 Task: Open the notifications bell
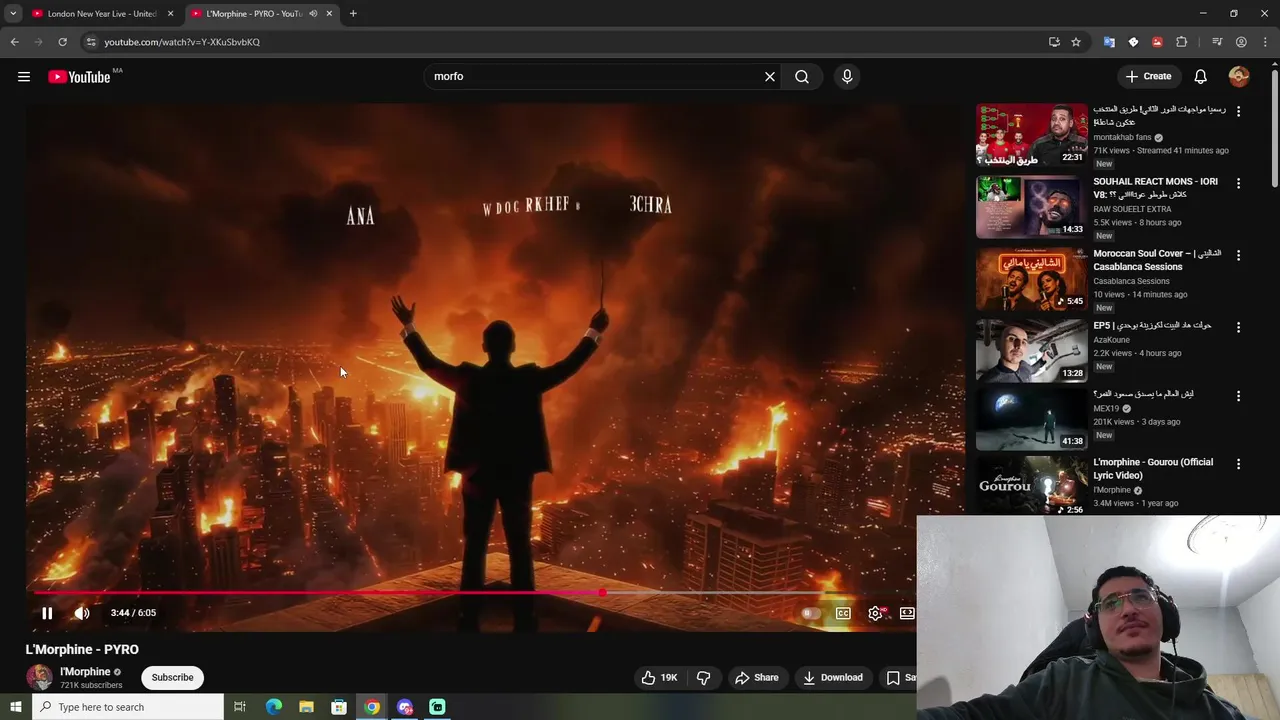tap(1201, 77)
